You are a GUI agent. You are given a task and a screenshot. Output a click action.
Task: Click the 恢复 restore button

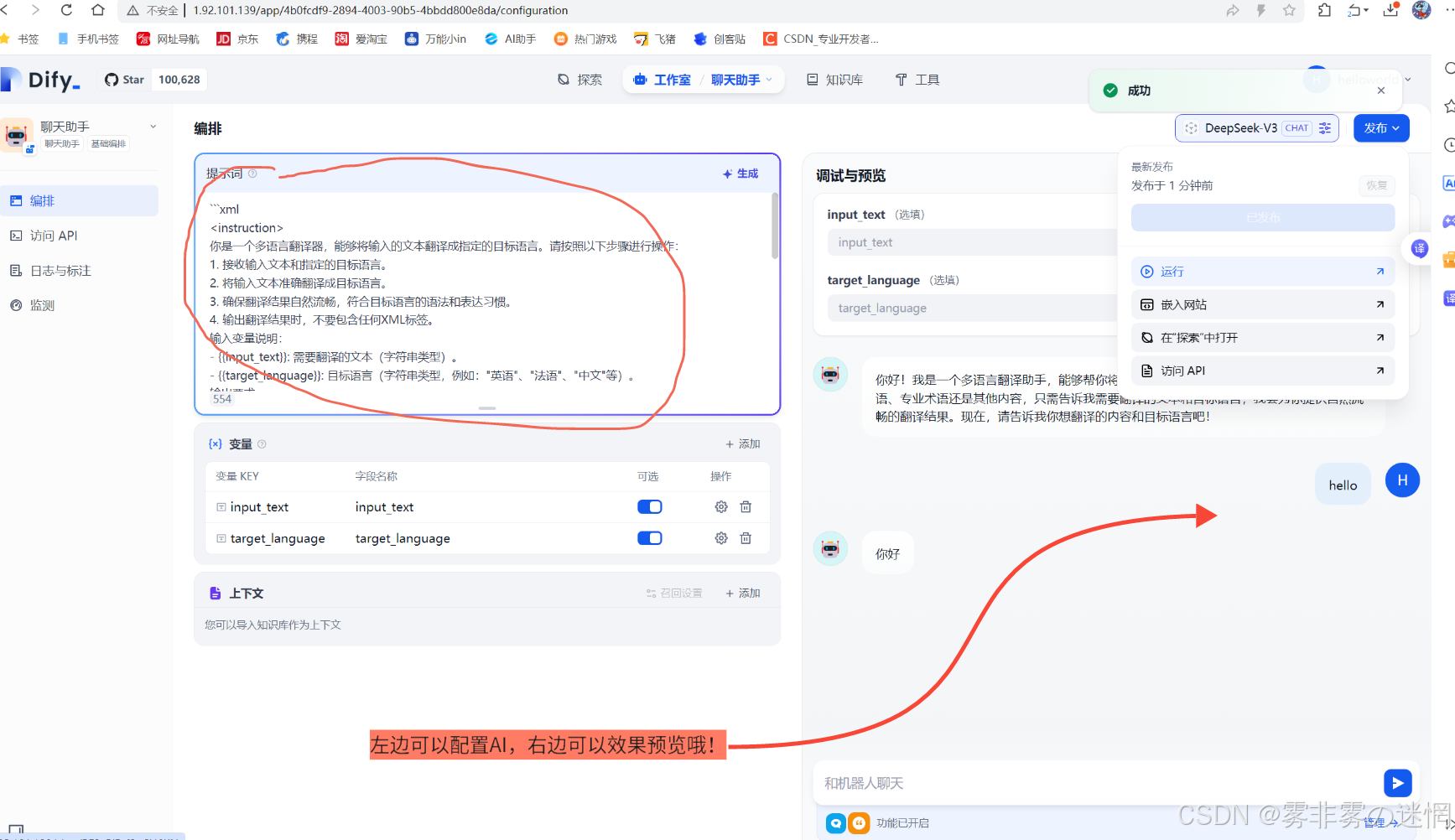(x=1376, y=185)
